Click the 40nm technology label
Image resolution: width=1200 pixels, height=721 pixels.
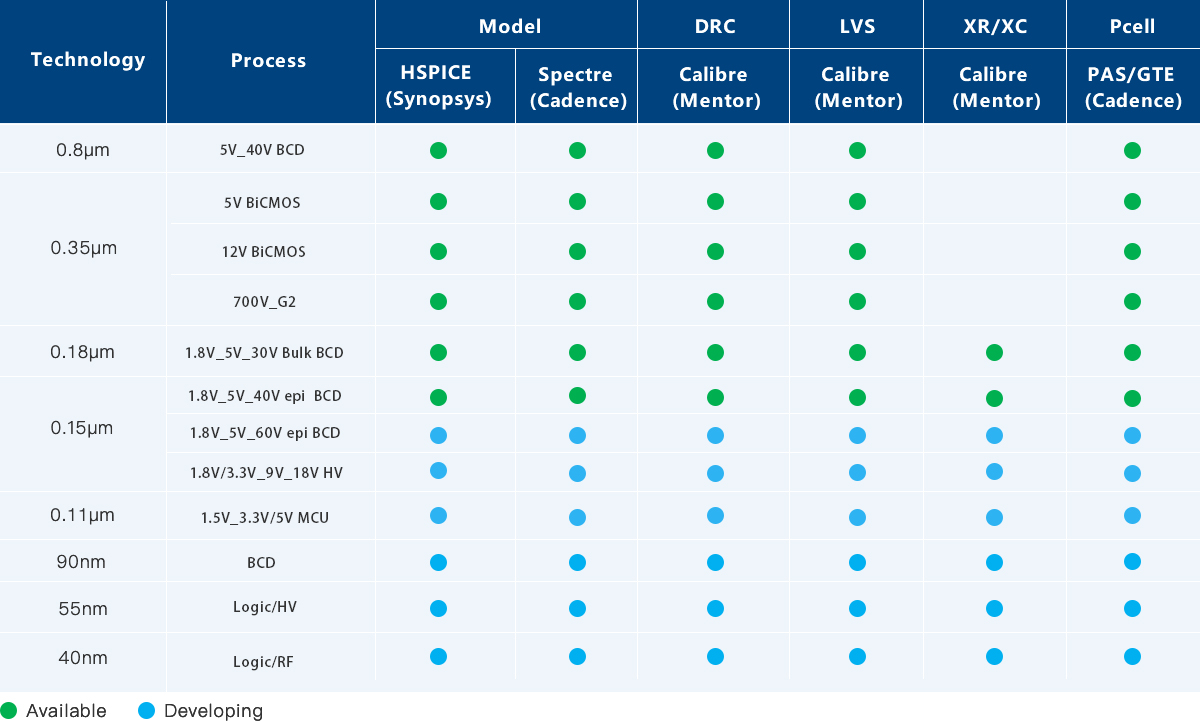click(82, 658)
